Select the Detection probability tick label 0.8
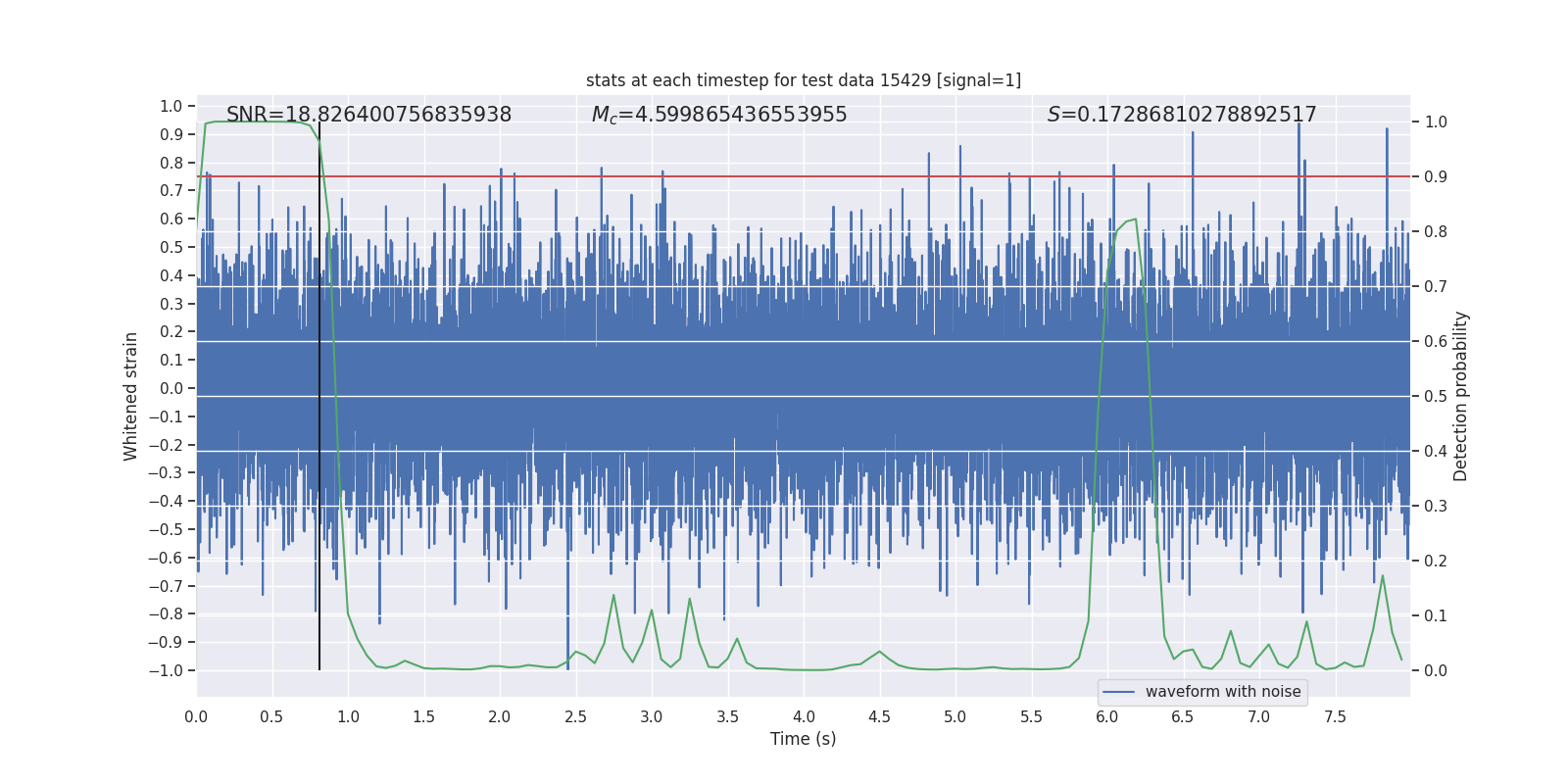 pyautogui.click(x=1436, y=232)
